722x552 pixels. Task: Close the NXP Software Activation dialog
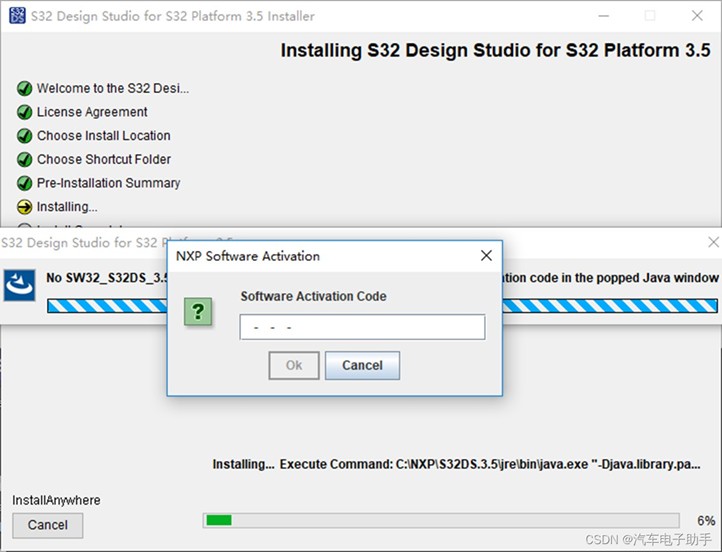tap(486, 256)
